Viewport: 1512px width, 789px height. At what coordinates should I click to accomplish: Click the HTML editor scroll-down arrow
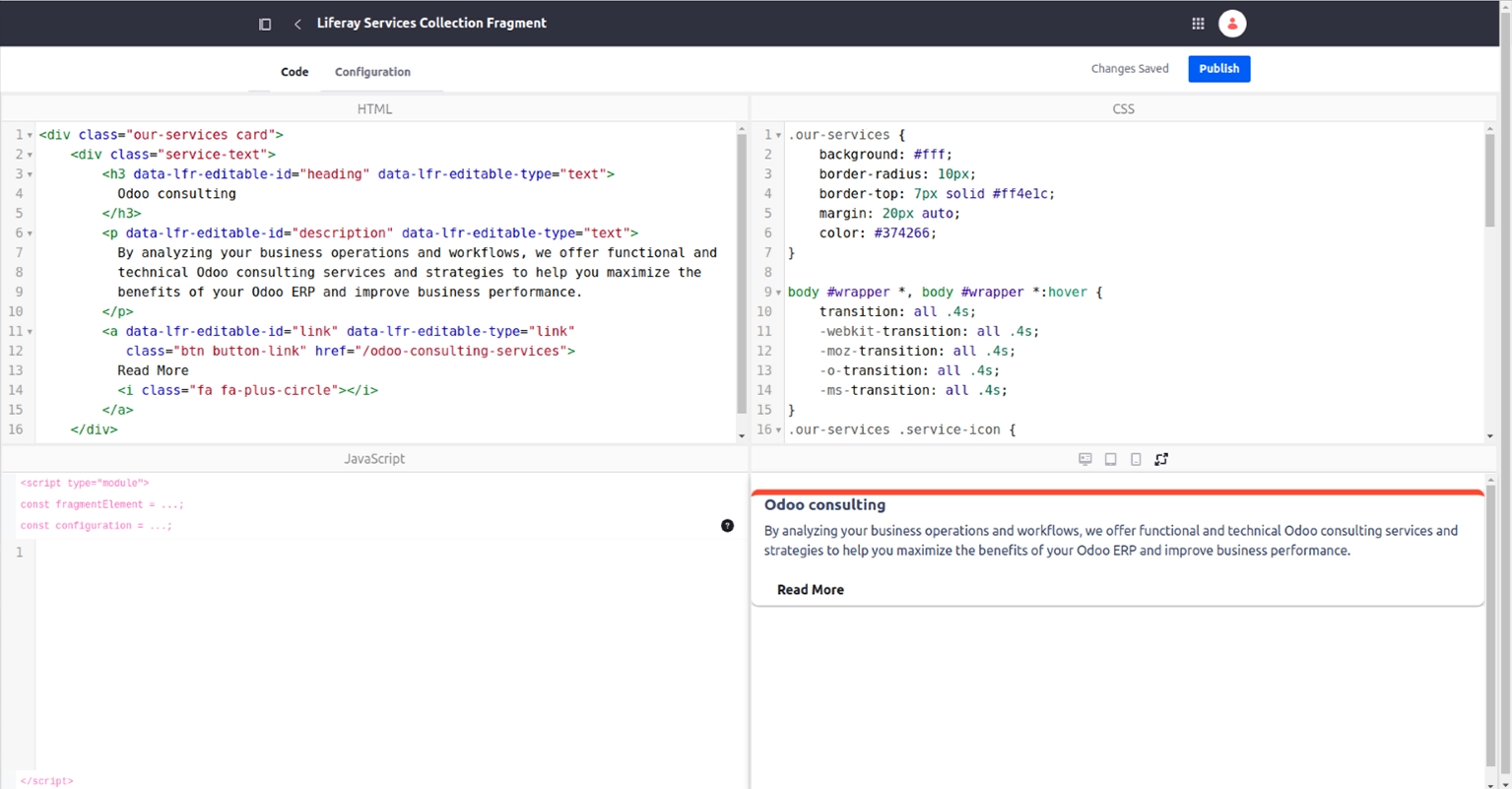click(x=742, y=435)
